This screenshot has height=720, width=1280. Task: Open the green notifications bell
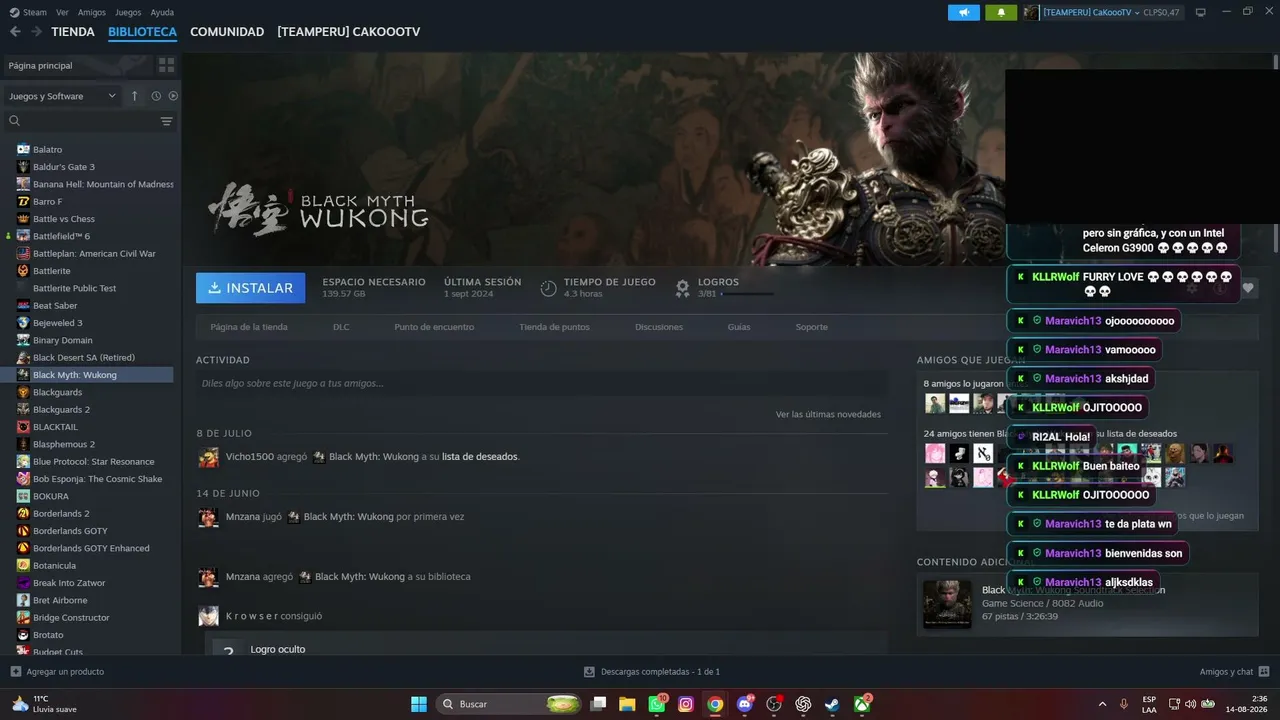click(x=1001, y=12)
